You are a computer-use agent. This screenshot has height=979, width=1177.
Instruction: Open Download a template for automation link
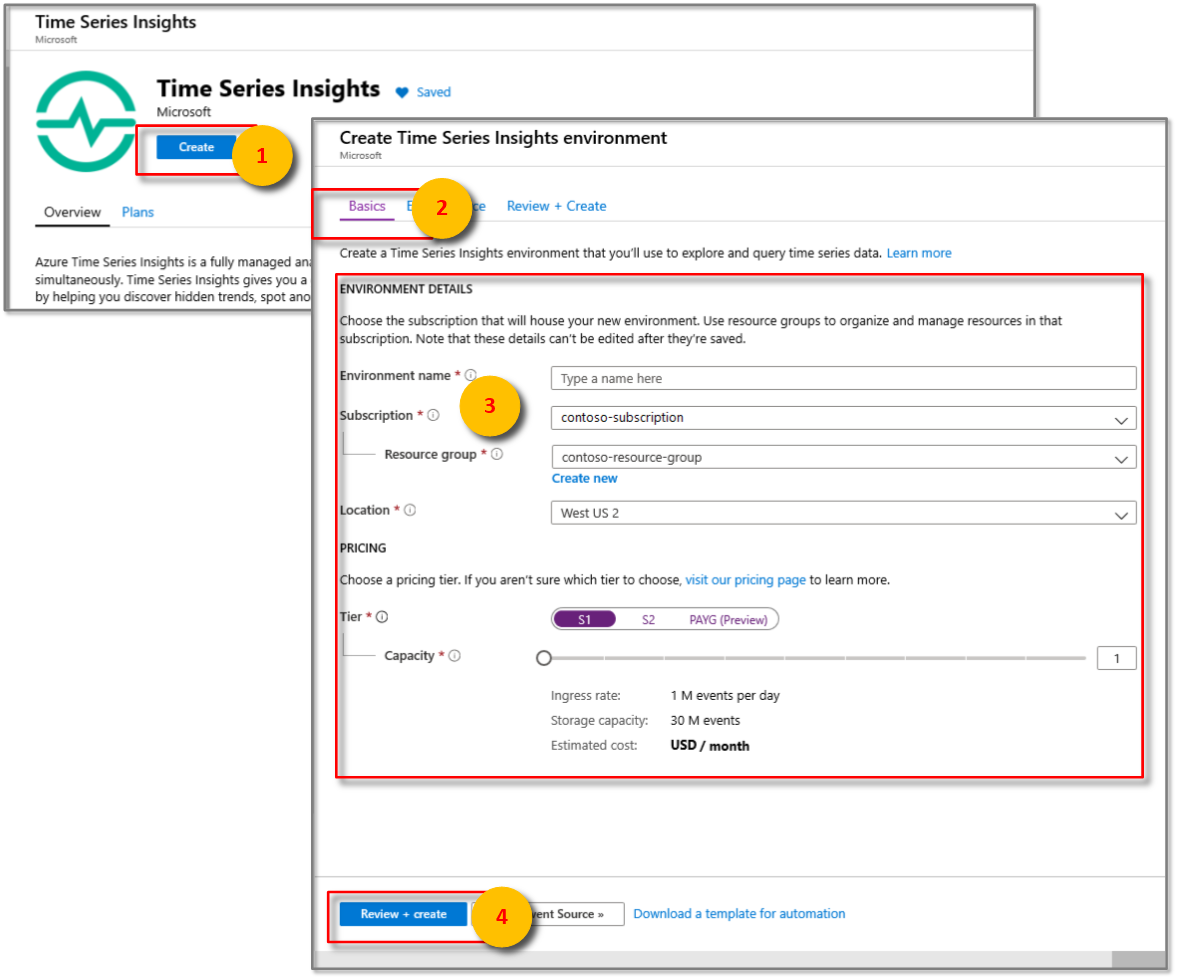[x=739, y=914]
